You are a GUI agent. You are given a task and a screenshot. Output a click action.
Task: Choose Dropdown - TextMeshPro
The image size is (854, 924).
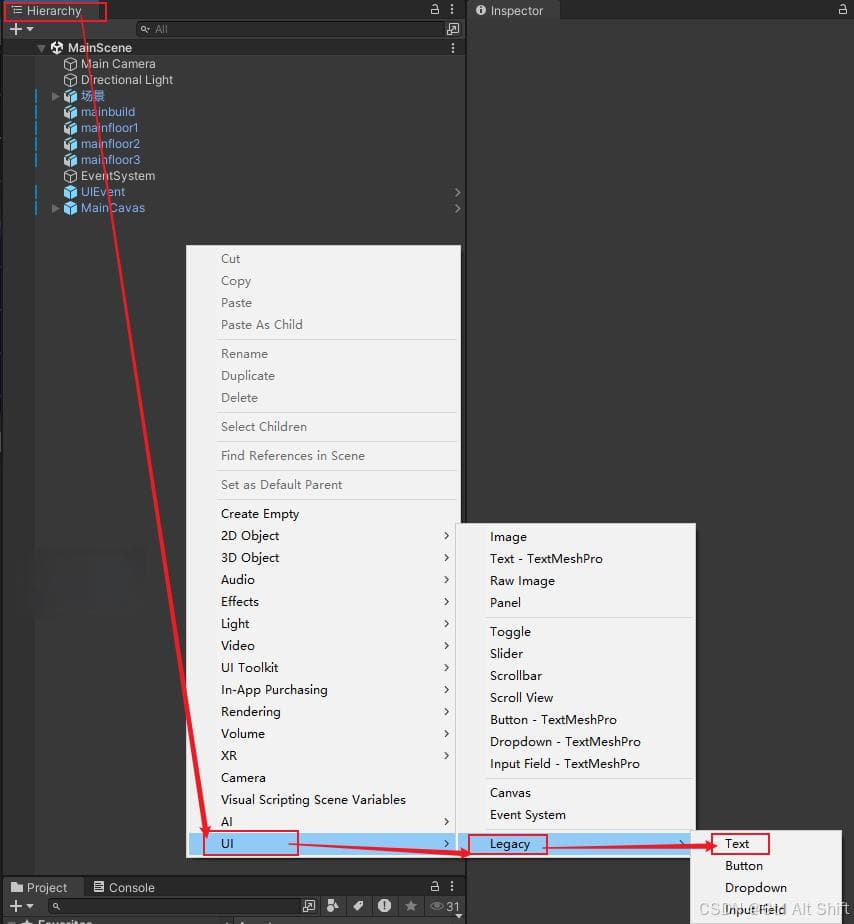576,741
